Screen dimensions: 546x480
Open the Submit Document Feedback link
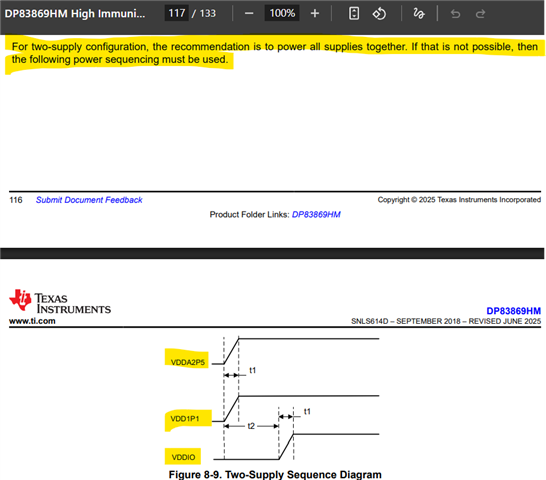click(89, 200)
